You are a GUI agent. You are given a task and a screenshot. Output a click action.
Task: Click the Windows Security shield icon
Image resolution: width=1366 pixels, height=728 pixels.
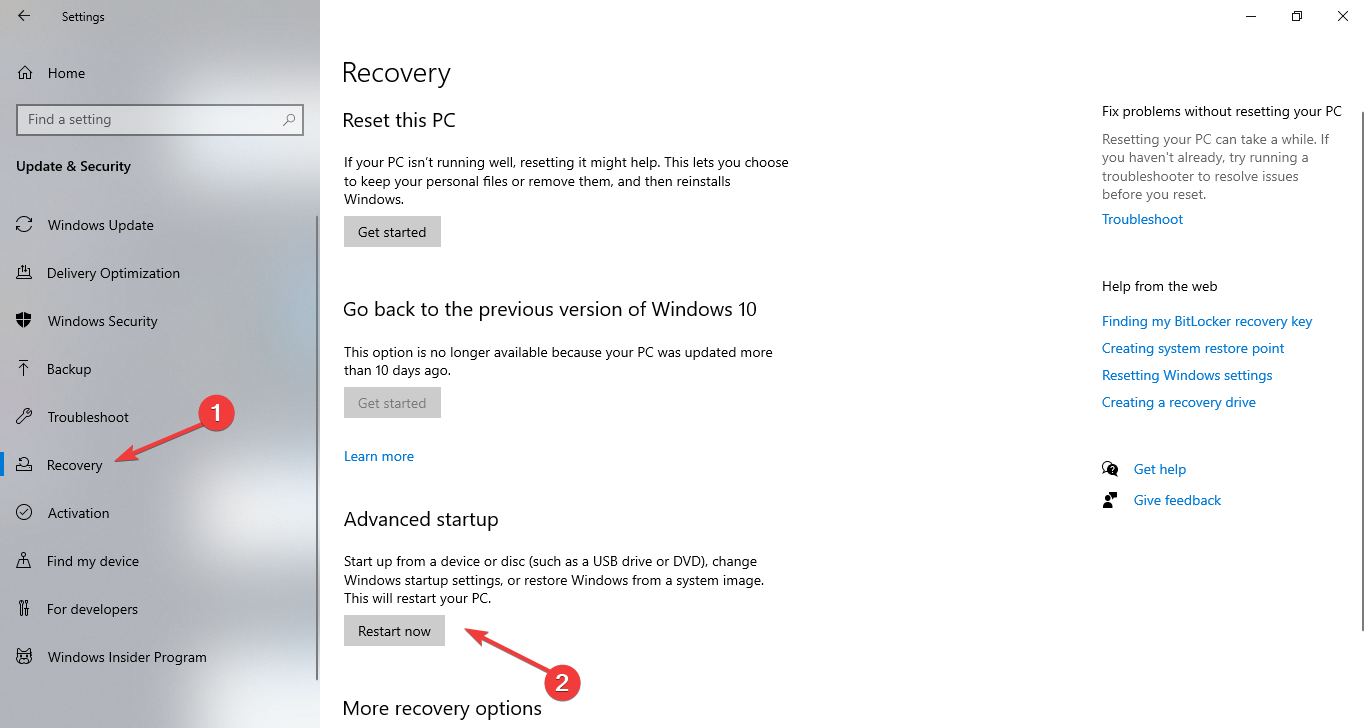pyautogui.click(x=25, y=321)
